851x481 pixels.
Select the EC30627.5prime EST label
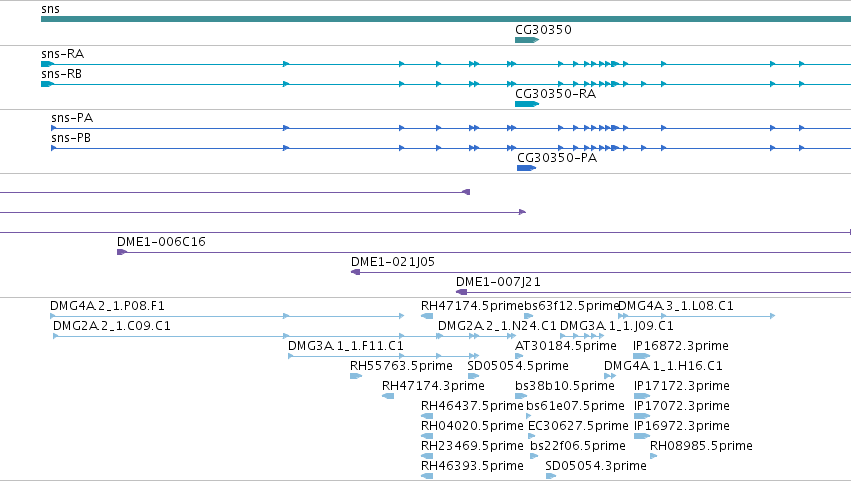coord(578,426)
